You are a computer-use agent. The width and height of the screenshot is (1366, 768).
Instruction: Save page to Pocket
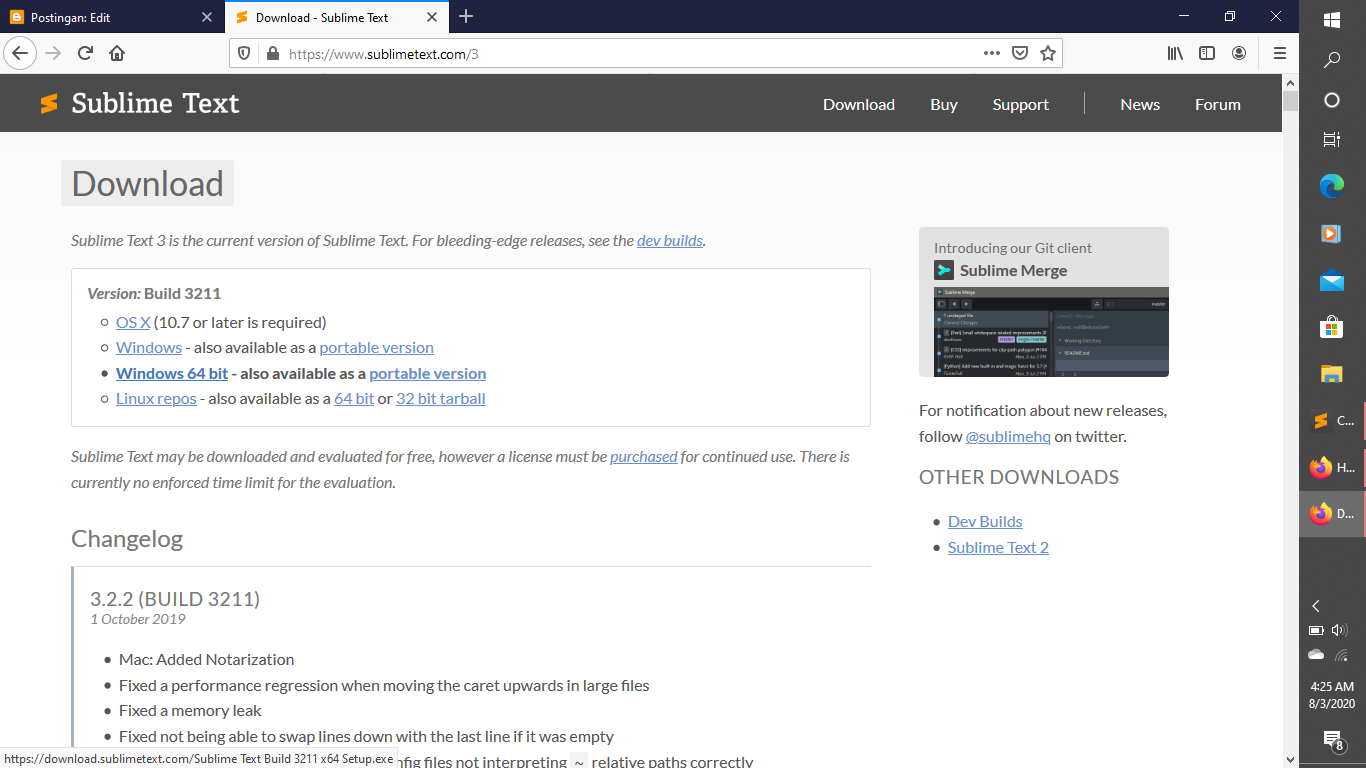(x=1020, y=53)
